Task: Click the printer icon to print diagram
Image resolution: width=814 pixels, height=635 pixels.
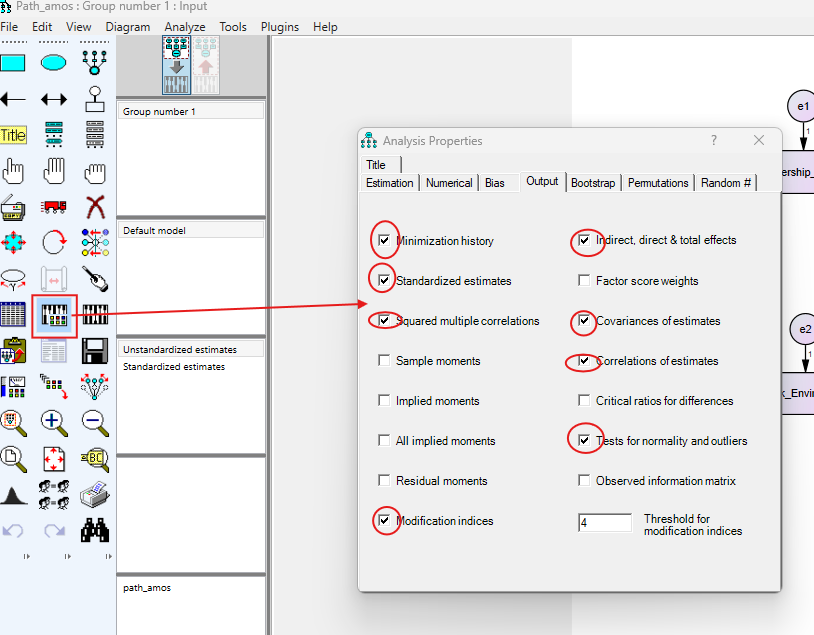Action: (x=95, y=494)
